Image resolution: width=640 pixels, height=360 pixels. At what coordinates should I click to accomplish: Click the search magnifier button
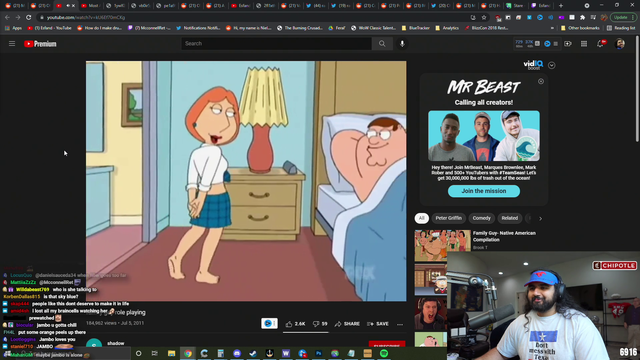[382, 44]
